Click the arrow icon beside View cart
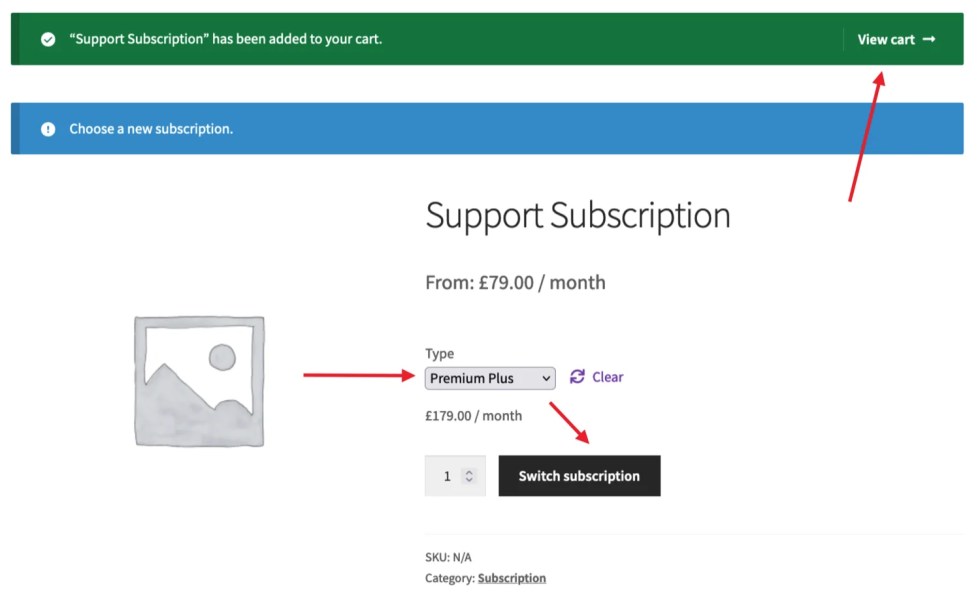Viewport: 980px width, 597px height. pyautogui.click(x=929, y=40)
